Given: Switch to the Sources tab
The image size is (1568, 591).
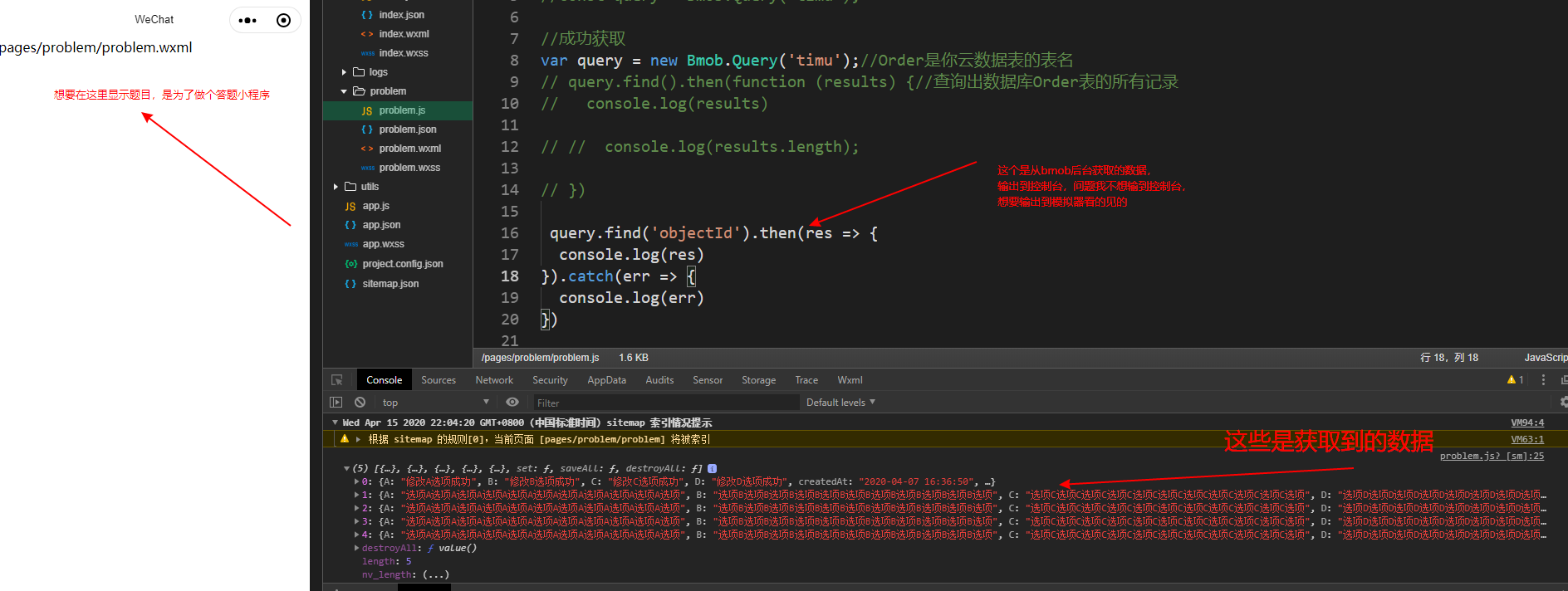Looking at the screenshot, I should pos(439,380).
